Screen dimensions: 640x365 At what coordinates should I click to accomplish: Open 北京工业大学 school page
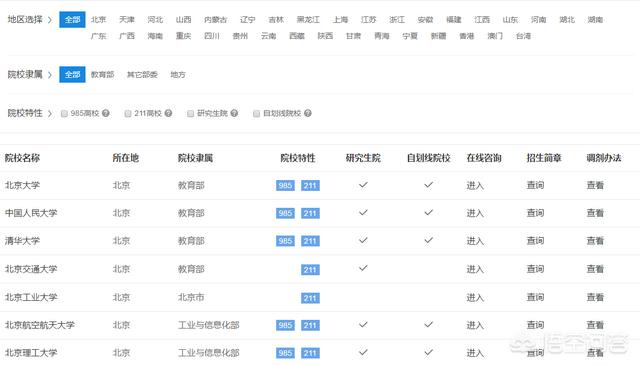coord(31,297)
